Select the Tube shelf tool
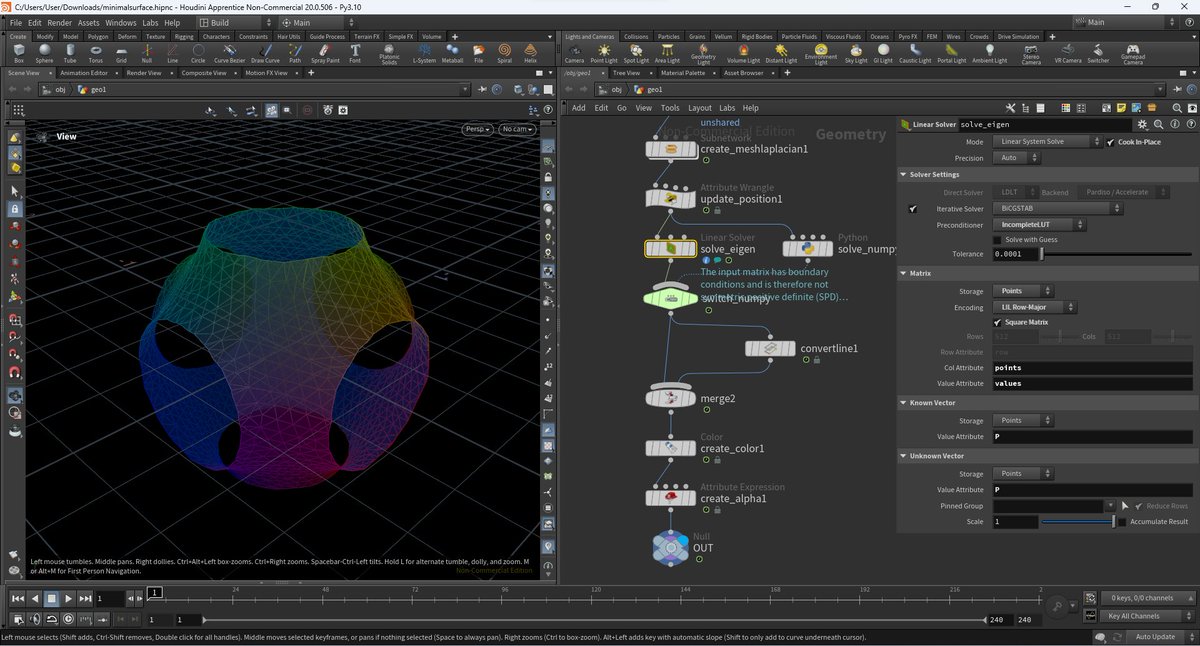 tap(70, 53)
